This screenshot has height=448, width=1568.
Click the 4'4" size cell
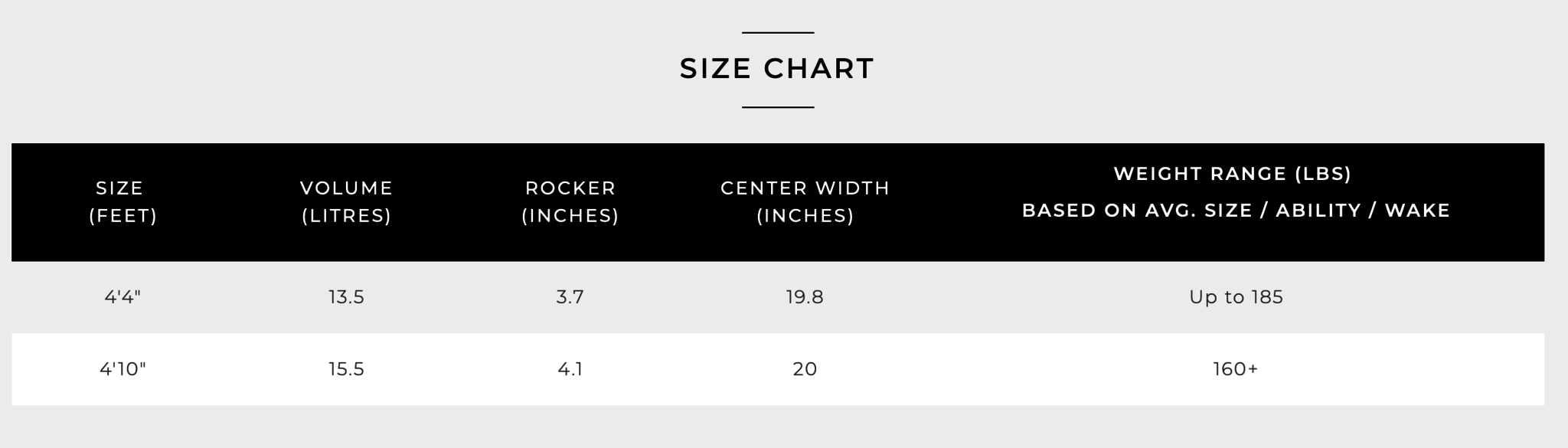[122, 297]
